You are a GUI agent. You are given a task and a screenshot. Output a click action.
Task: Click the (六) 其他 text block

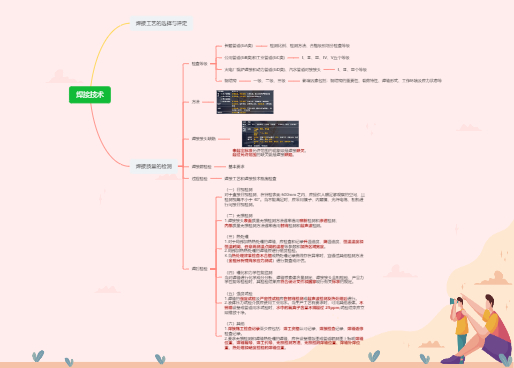(294, 336)
